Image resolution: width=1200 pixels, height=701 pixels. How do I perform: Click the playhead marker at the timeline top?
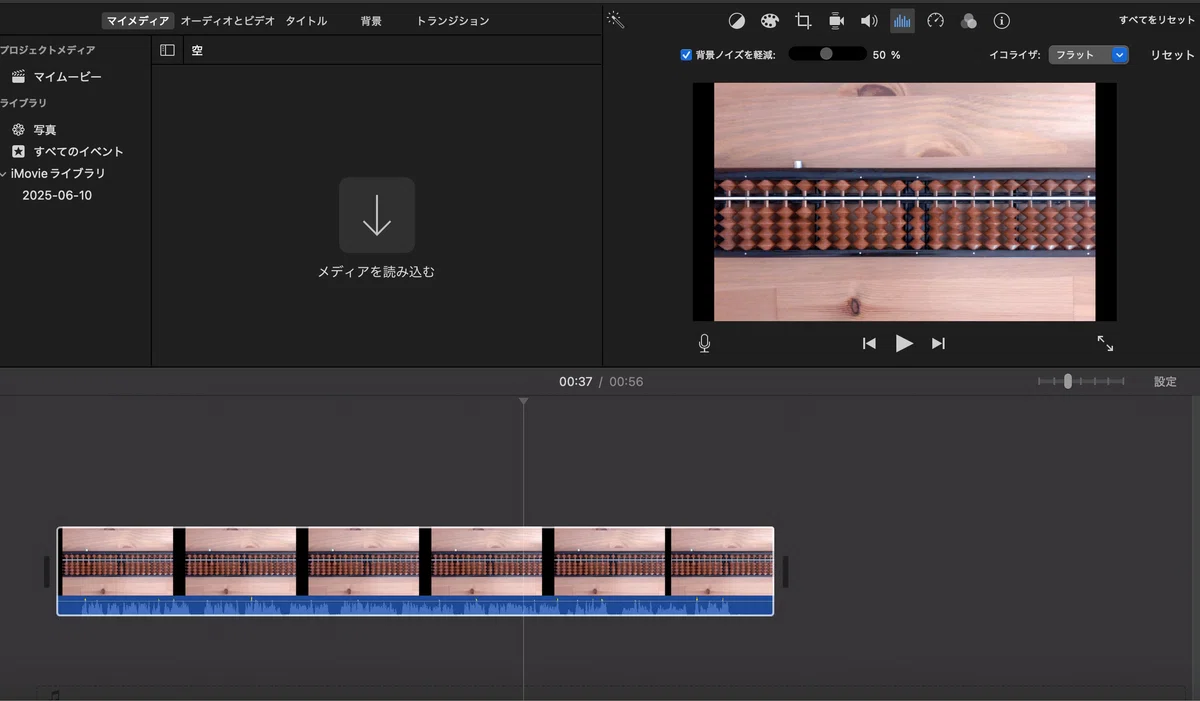point(523,402)
